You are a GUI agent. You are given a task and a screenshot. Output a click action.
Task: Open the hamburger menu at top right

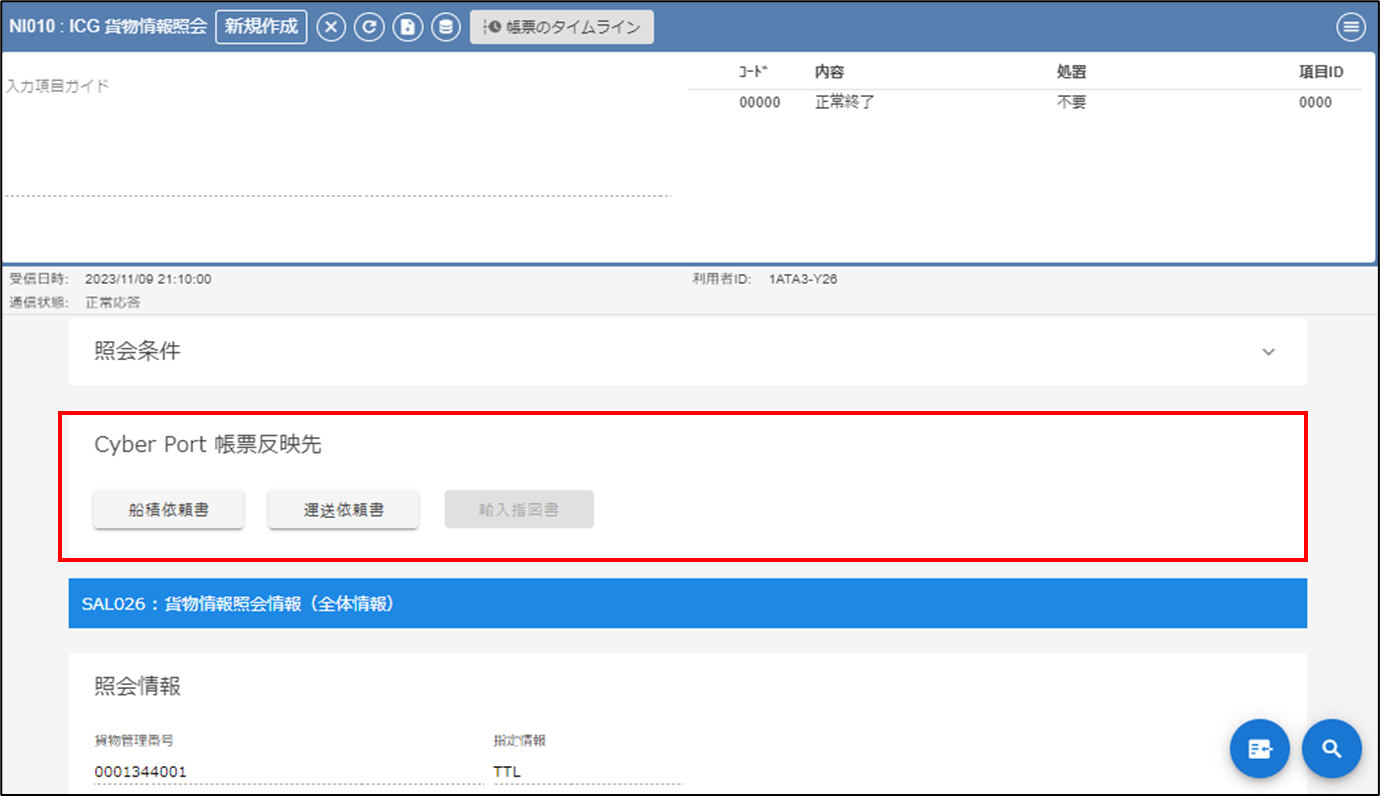pyautogui.click(x=1351, y=27)
